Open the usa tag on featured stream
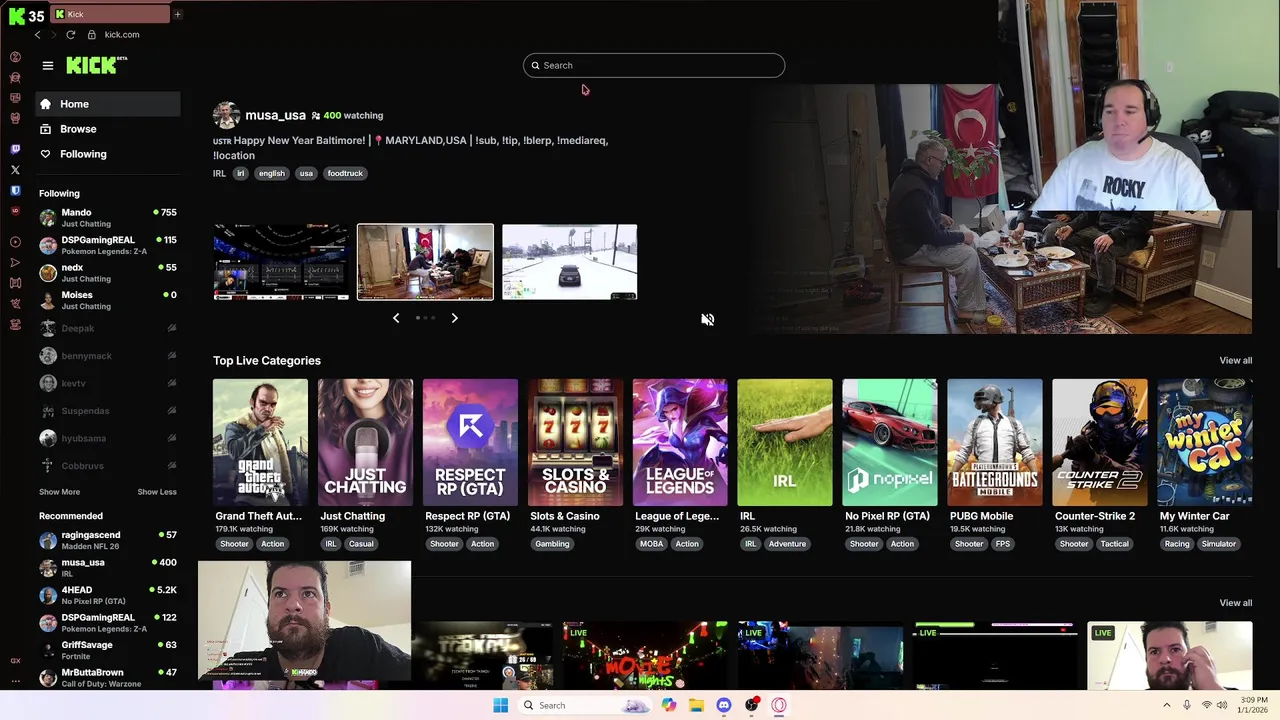This screenshot has height=720, width=1280. tap(306, 173)
